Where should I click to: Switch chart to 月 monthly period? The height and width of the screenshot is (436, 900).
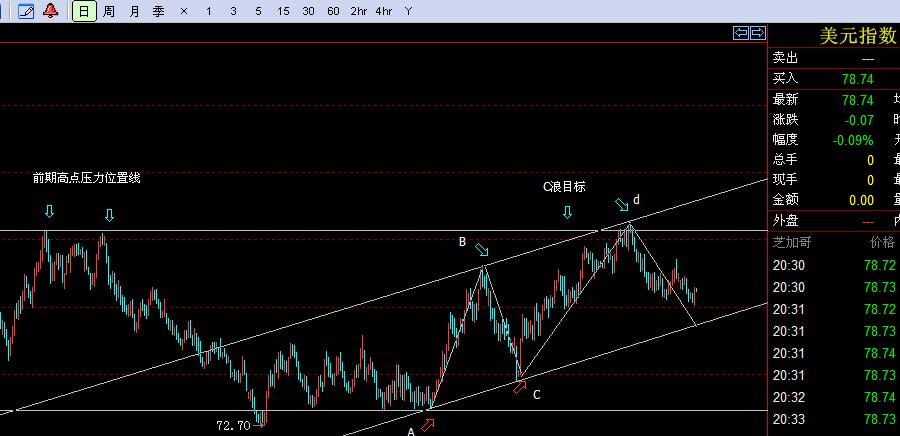134,11
